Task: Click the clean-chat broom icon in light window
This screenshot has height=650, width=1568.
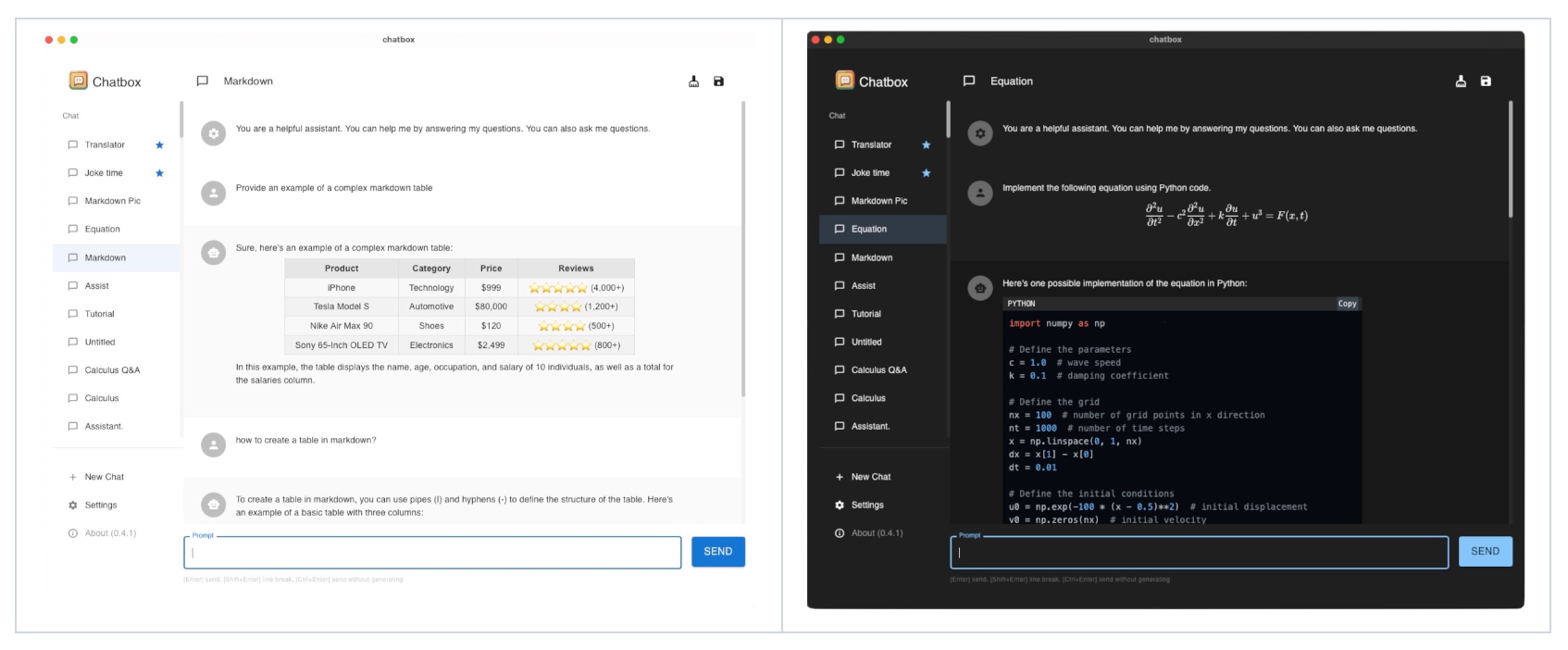Action: (x=693, y=81)
